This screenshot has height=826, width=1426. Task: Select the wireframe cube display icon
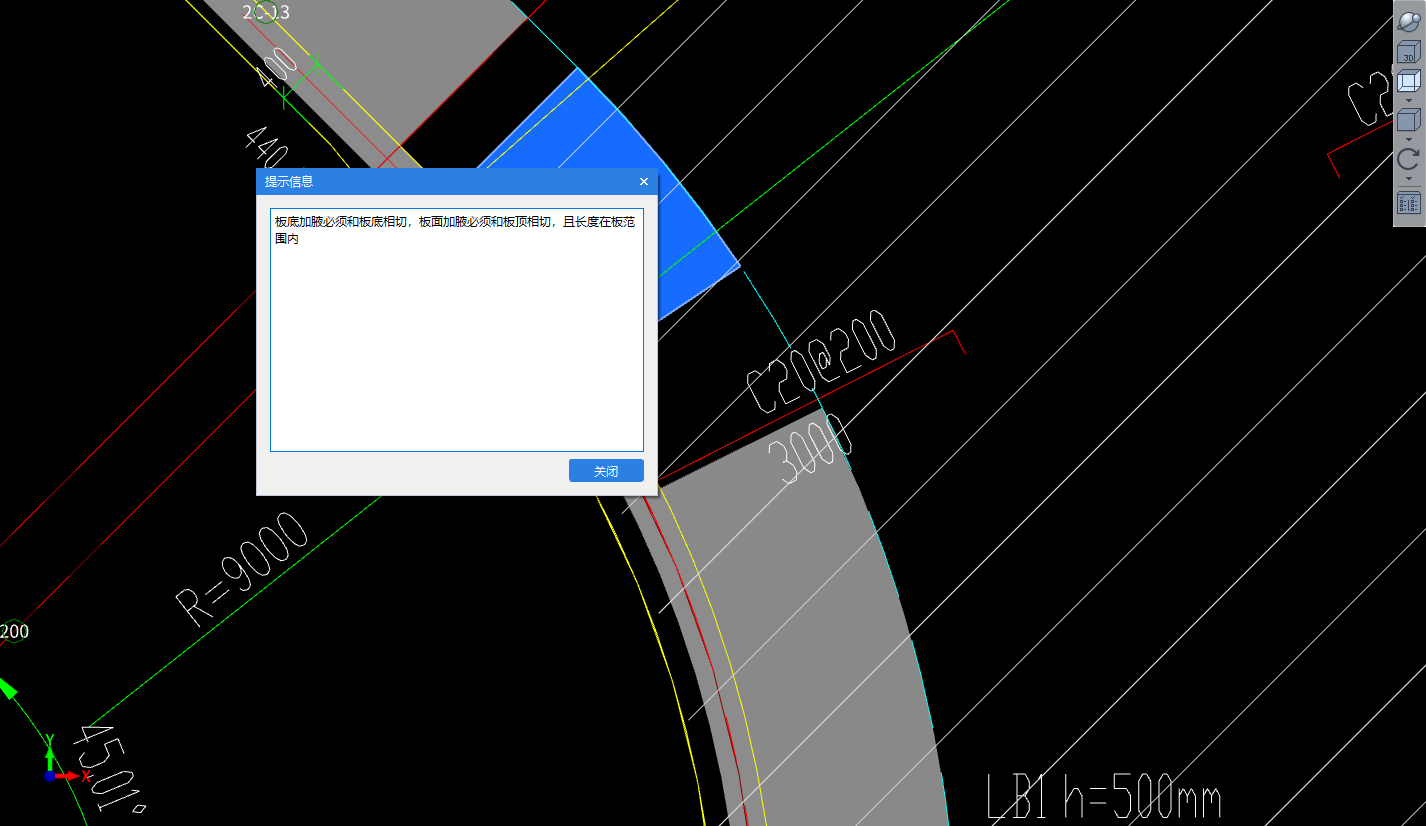(x=1408, y=82)
